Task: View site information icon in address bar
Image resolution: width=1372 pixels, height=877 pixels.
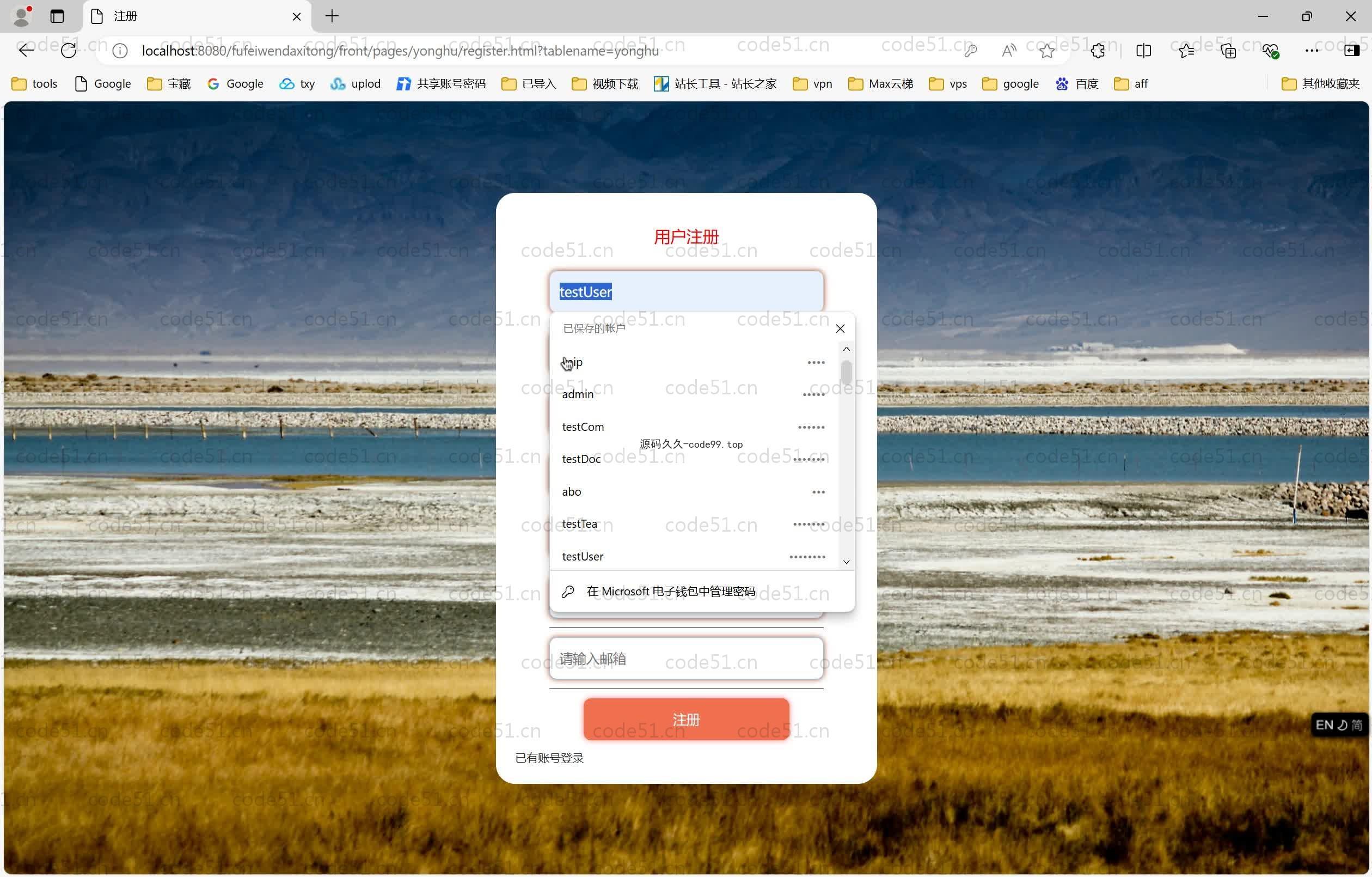Action: 120,51
